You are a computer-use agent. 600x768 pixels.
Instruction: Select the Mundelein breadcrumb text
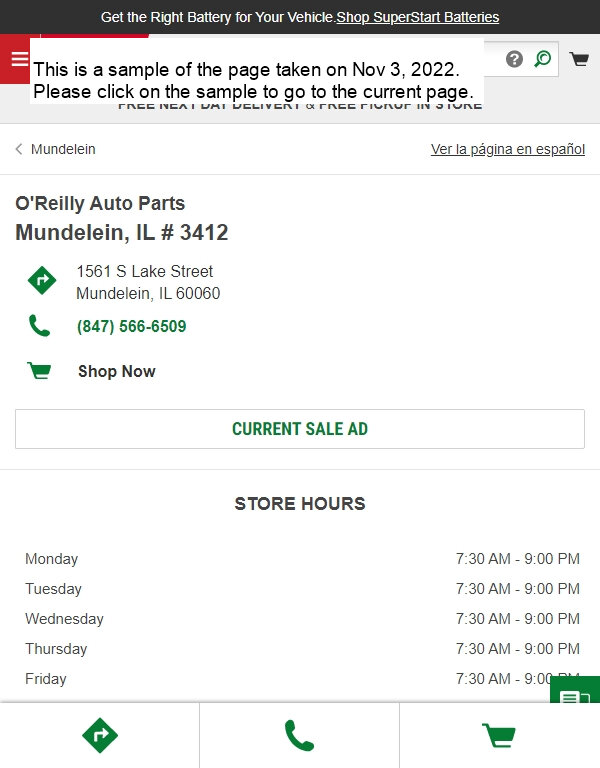click(63, 149)
